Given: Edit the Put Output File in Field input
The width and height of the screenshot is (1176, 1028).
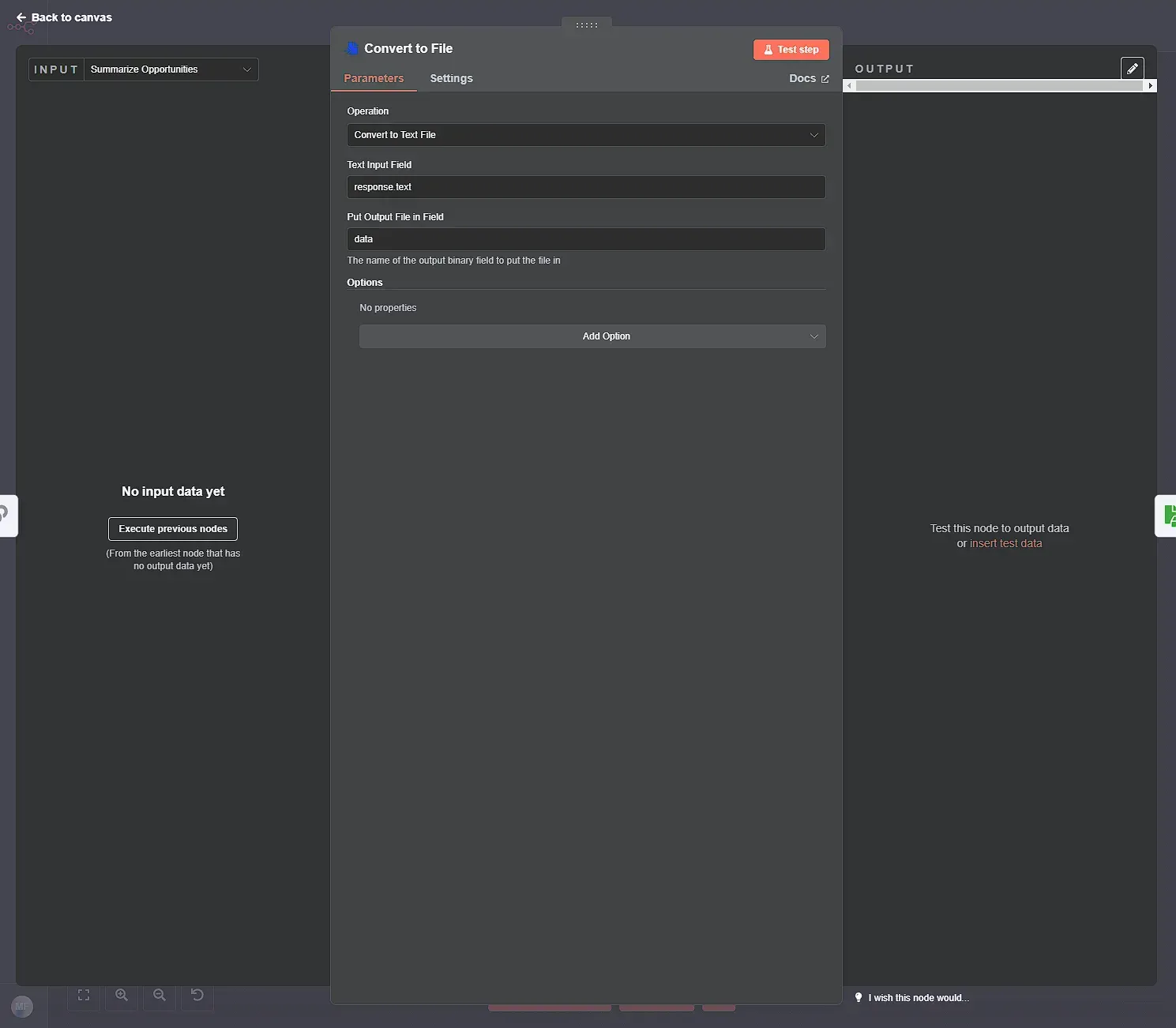Looking at the screenshot, I should pyautogui.click(x=586, y=239).
